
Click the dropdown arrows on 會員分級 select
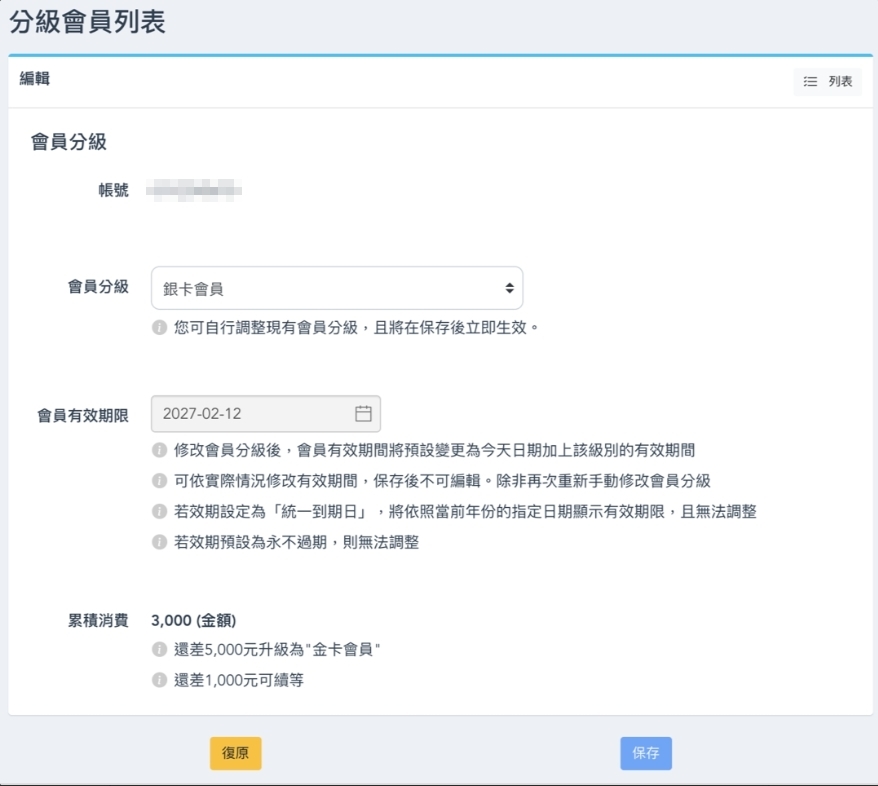(509, 288)
